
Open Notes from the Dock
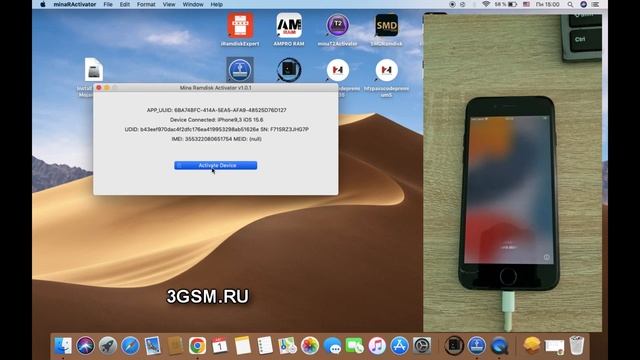point(242,346)
